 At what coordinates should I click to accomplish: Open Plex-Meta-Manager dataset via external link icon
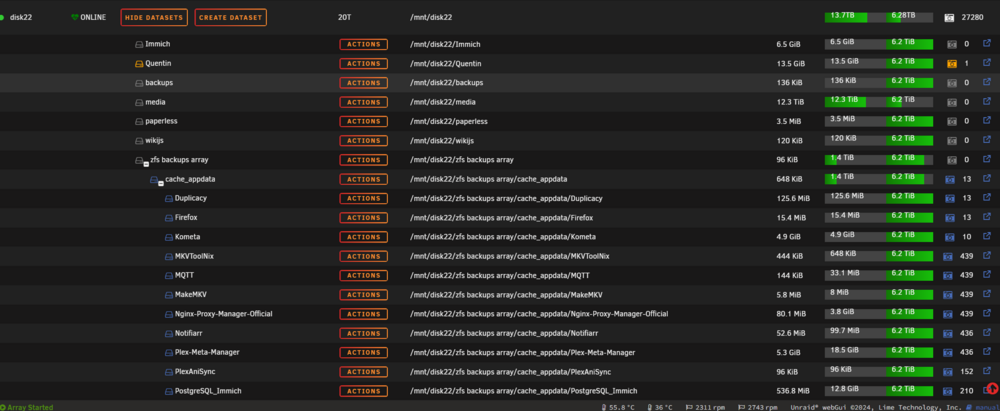[987, 352]
